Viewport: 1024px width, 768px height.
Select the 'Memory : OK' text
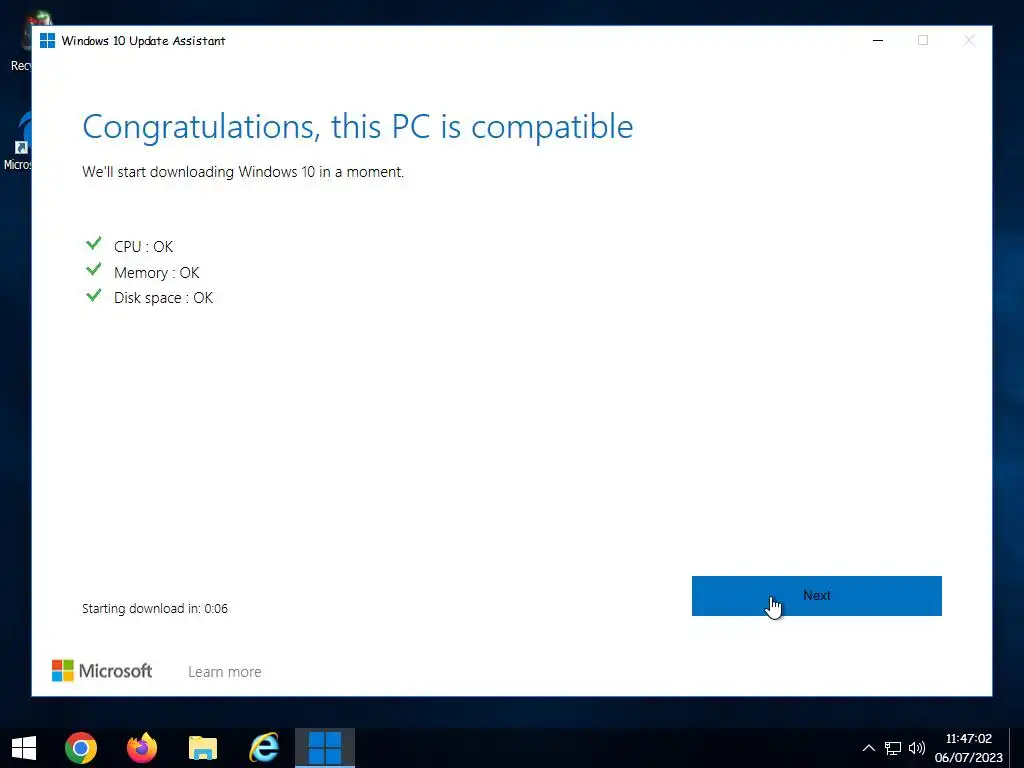[x=157, y=272]
